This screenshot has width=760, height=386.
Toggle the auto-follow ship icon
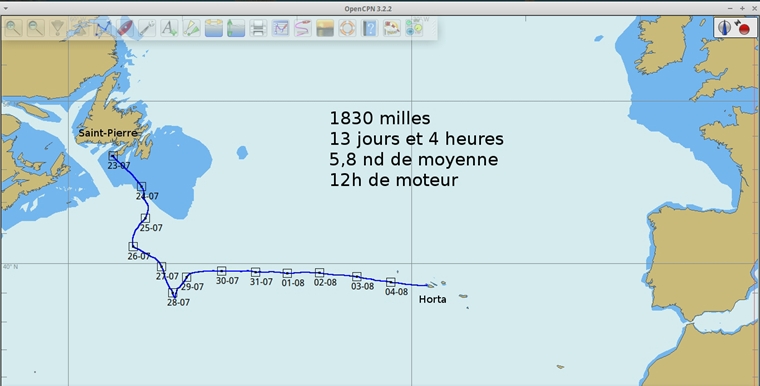[x=125, y=28]
